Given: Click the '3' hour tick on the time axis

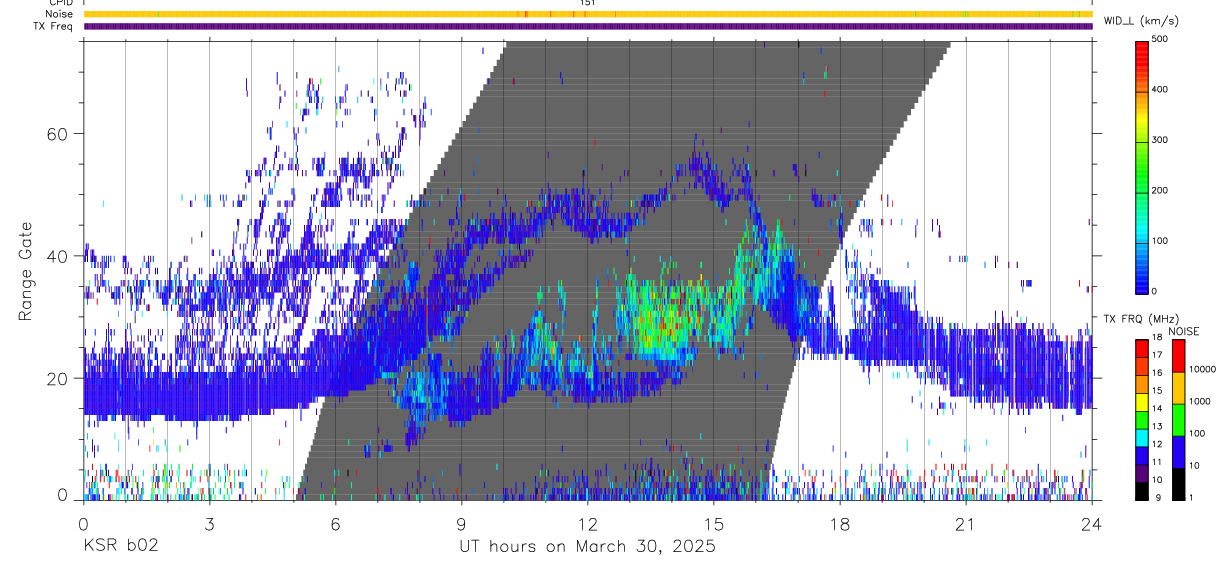Looking at the screenshot, I should coord(209,524).
